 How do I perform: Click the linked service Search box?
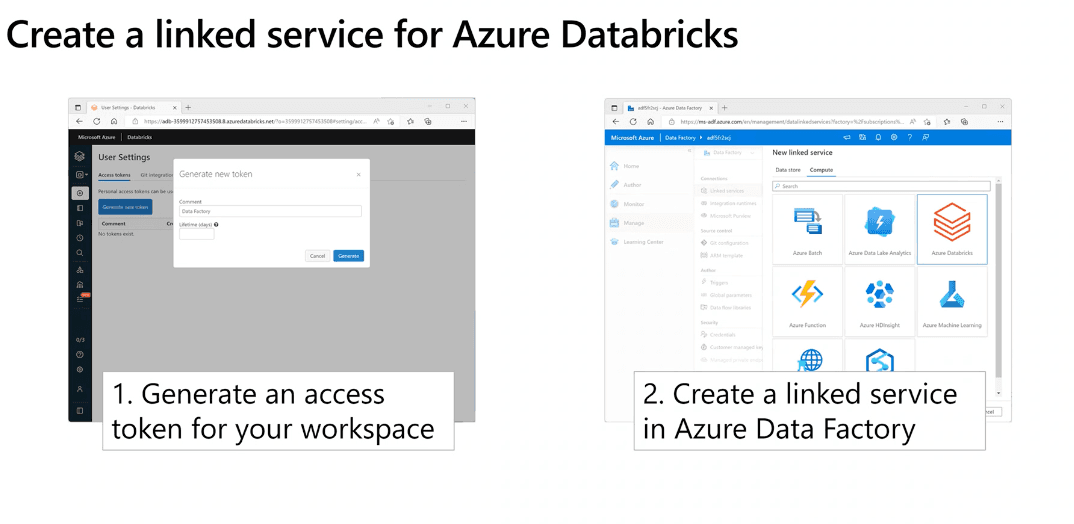pyautogui.click(x=882, y=186)
